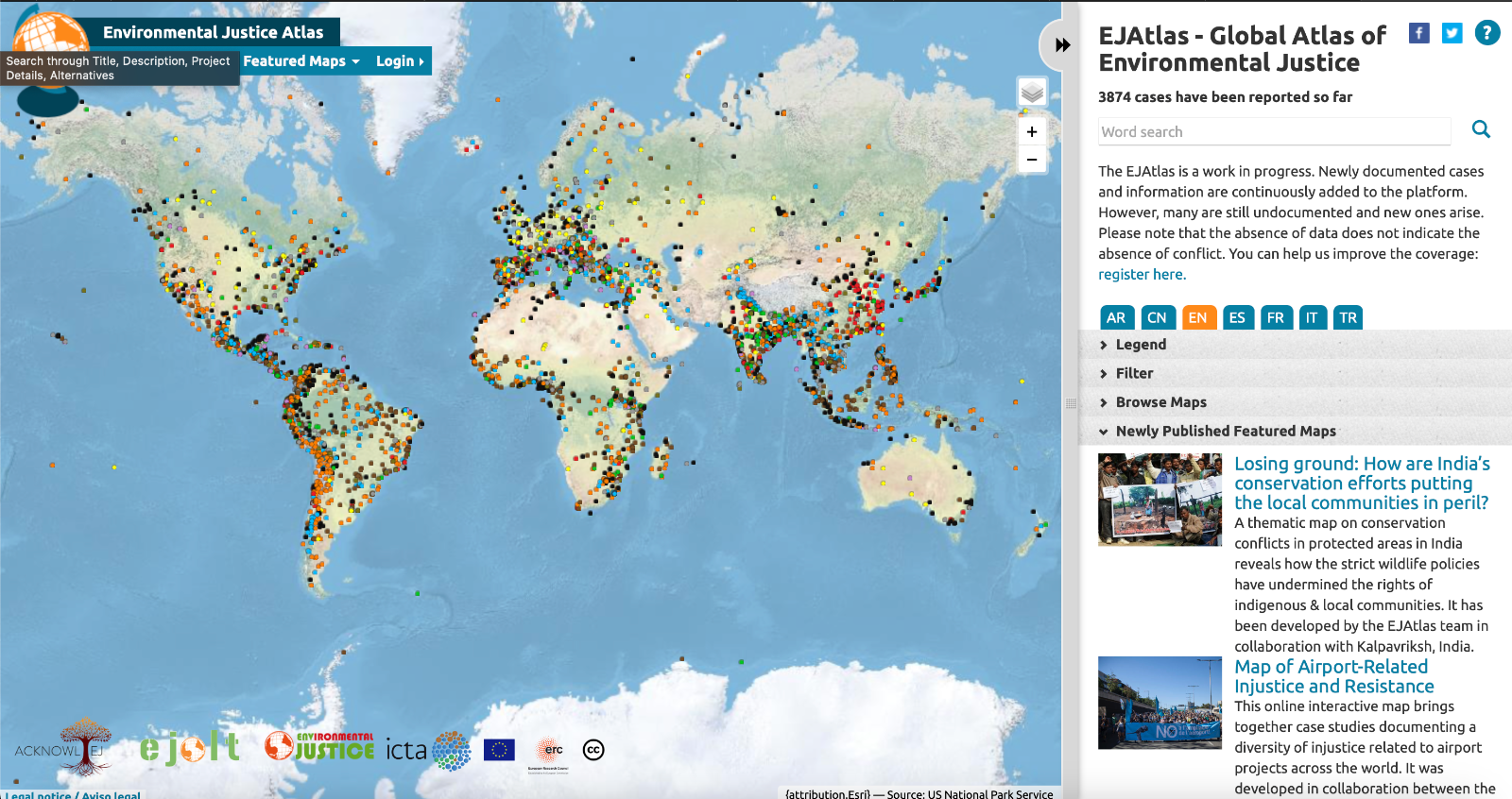Click the Esri attribution text
Viewport: 1512px width, 799px height.
919,793
